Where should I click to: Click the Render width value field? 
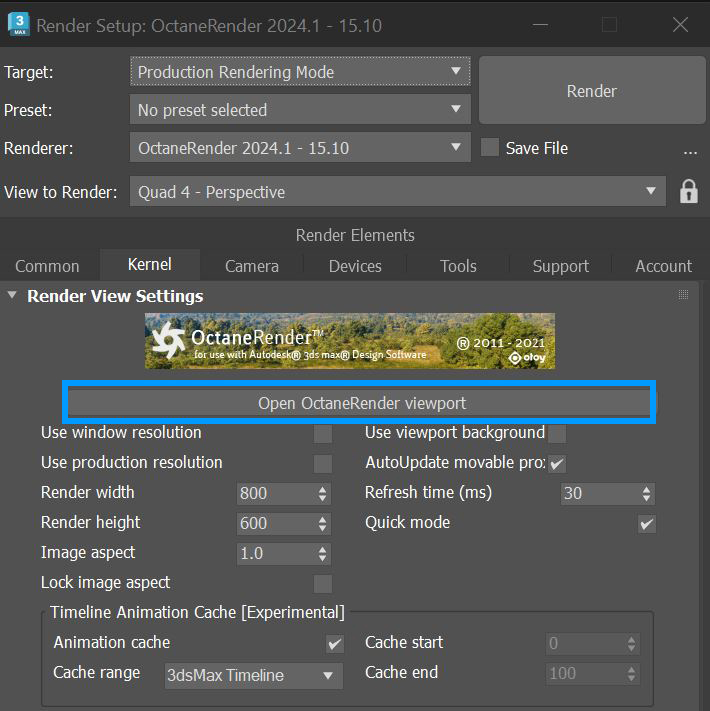[x=277, y=493]
